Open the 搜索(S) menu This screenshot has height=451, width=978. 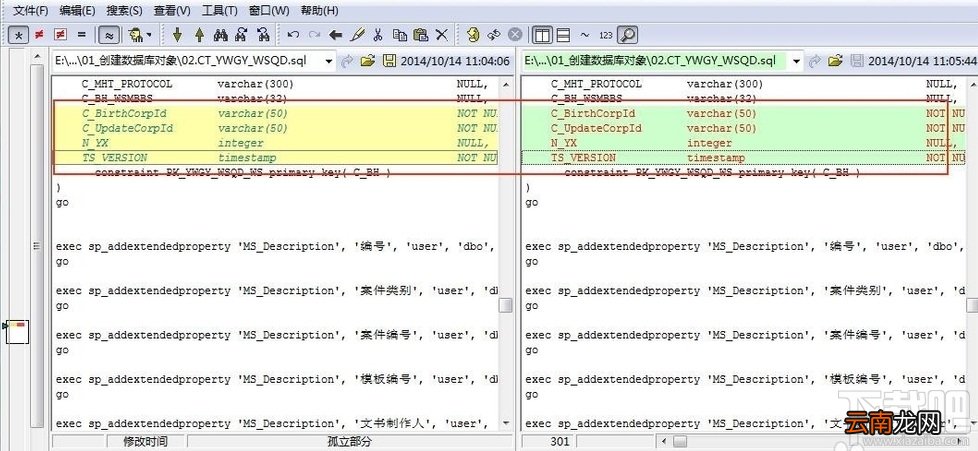coord(124,11)
